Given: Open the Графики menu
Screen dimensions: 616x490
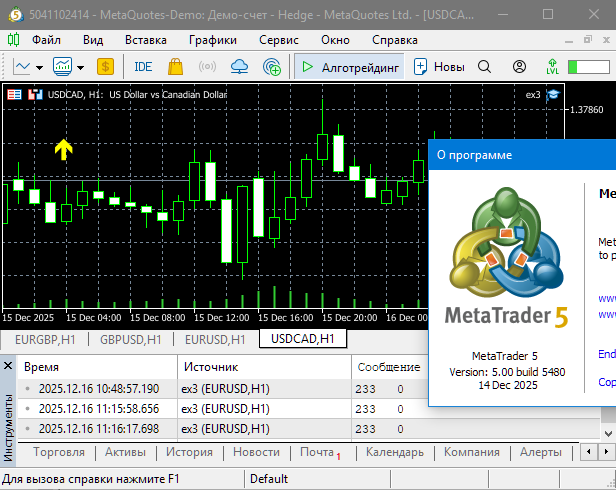Looking at the screenshot, I should click(x=213, y=40).
